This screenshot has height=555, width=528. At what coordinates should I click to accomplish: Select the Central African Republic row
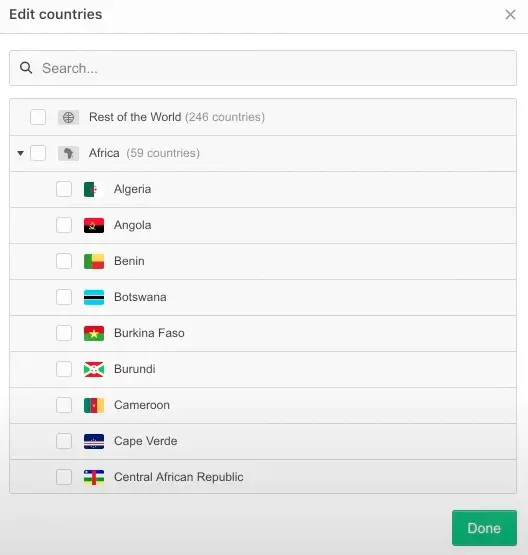[x=263, y=477]
